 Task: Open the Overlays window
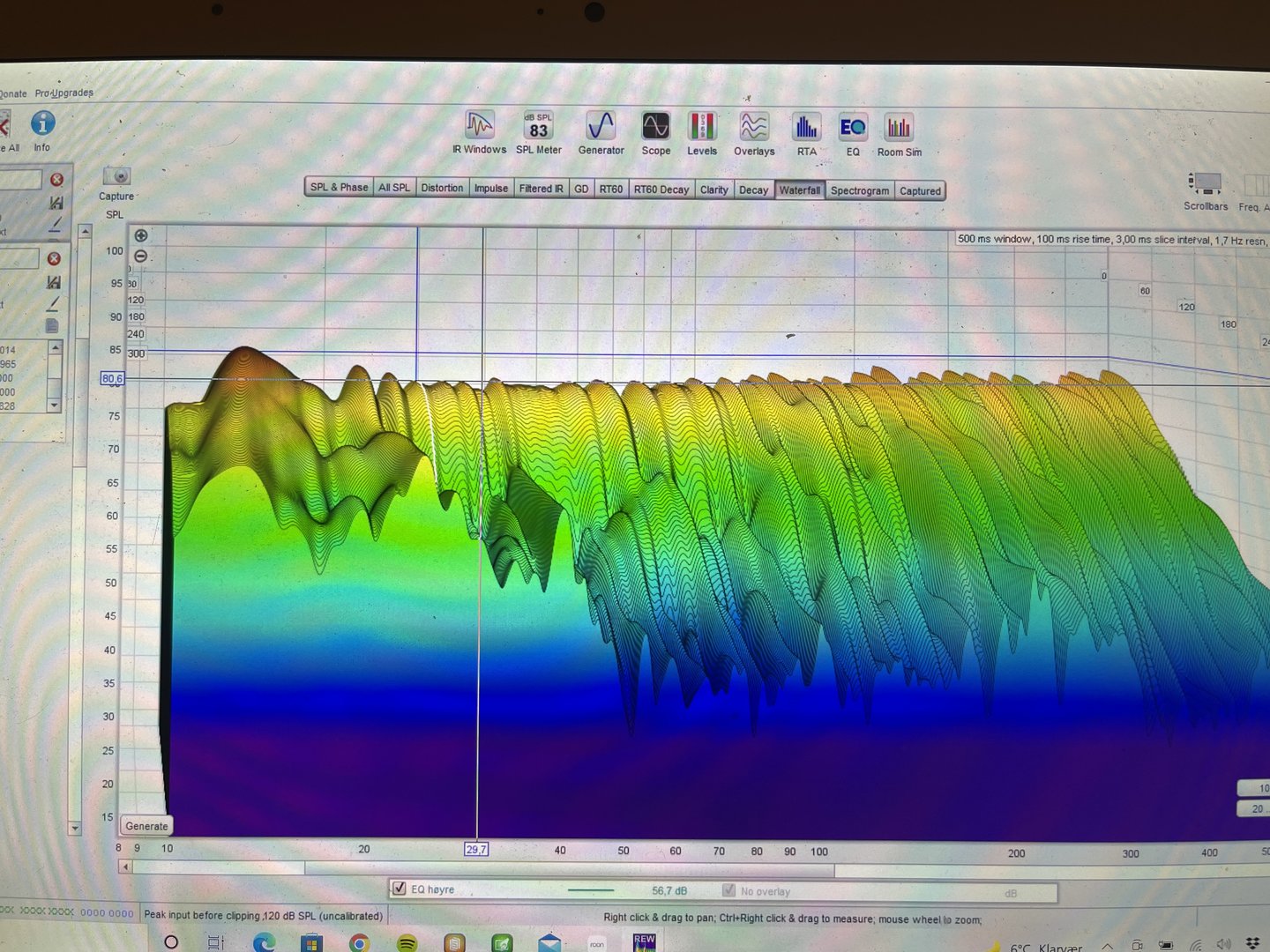pos(754,129)
